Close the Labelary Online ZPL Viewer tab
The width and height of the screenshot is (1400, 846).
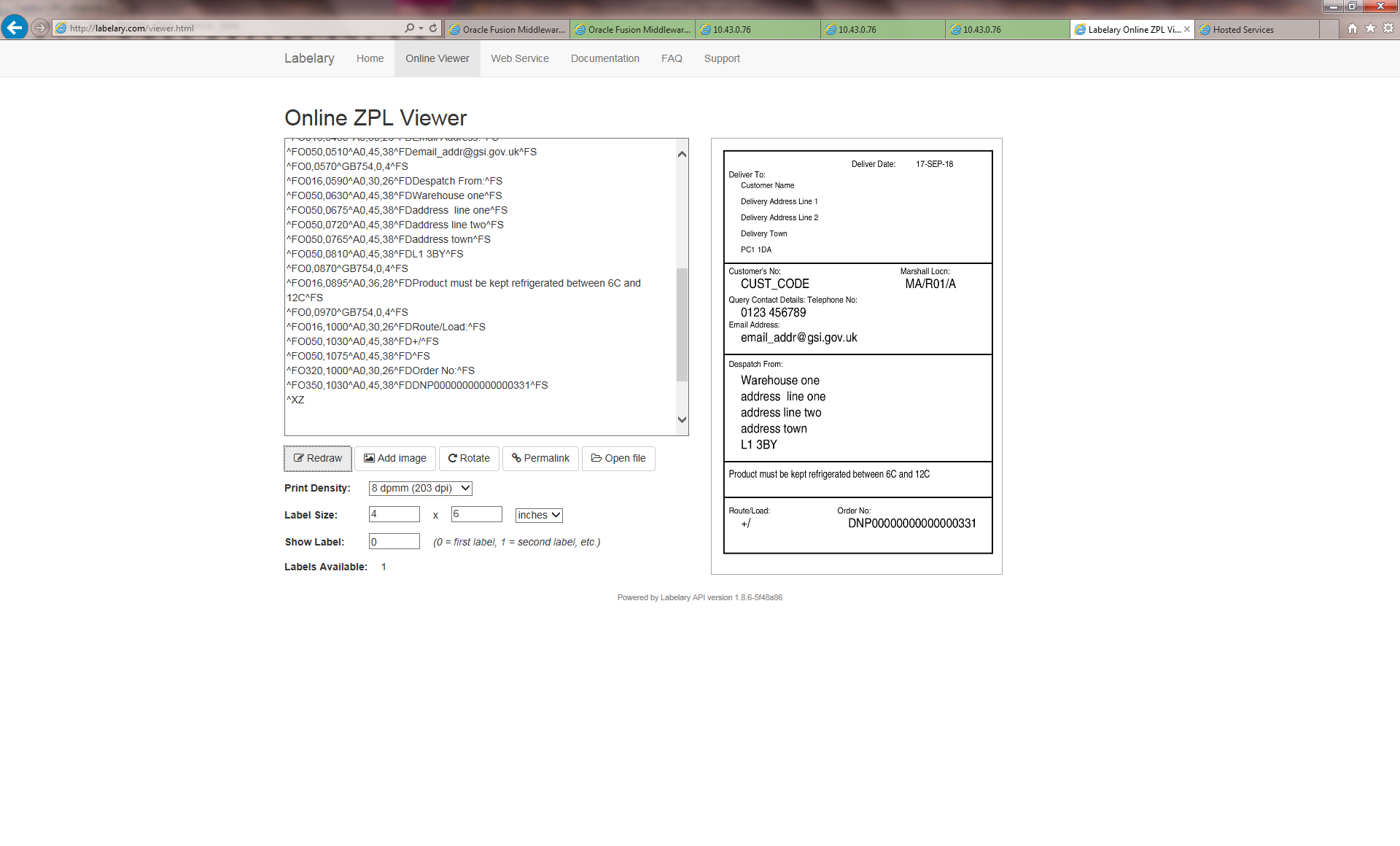click(1187, 29)
